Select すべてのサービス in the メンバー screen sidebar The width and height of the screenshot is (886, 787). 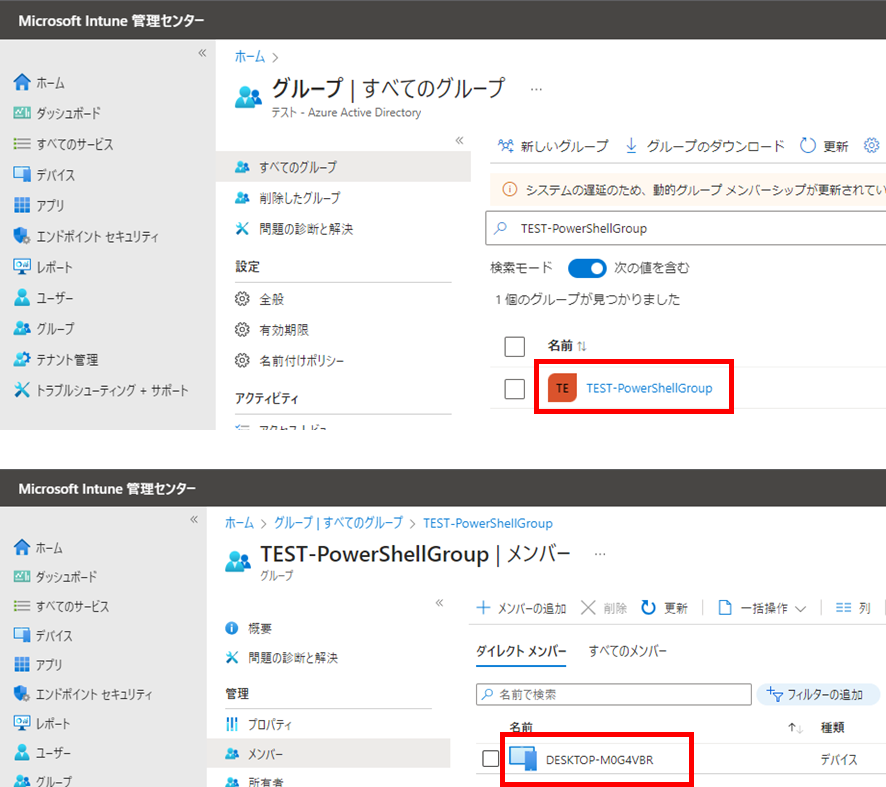pos(62,606)
